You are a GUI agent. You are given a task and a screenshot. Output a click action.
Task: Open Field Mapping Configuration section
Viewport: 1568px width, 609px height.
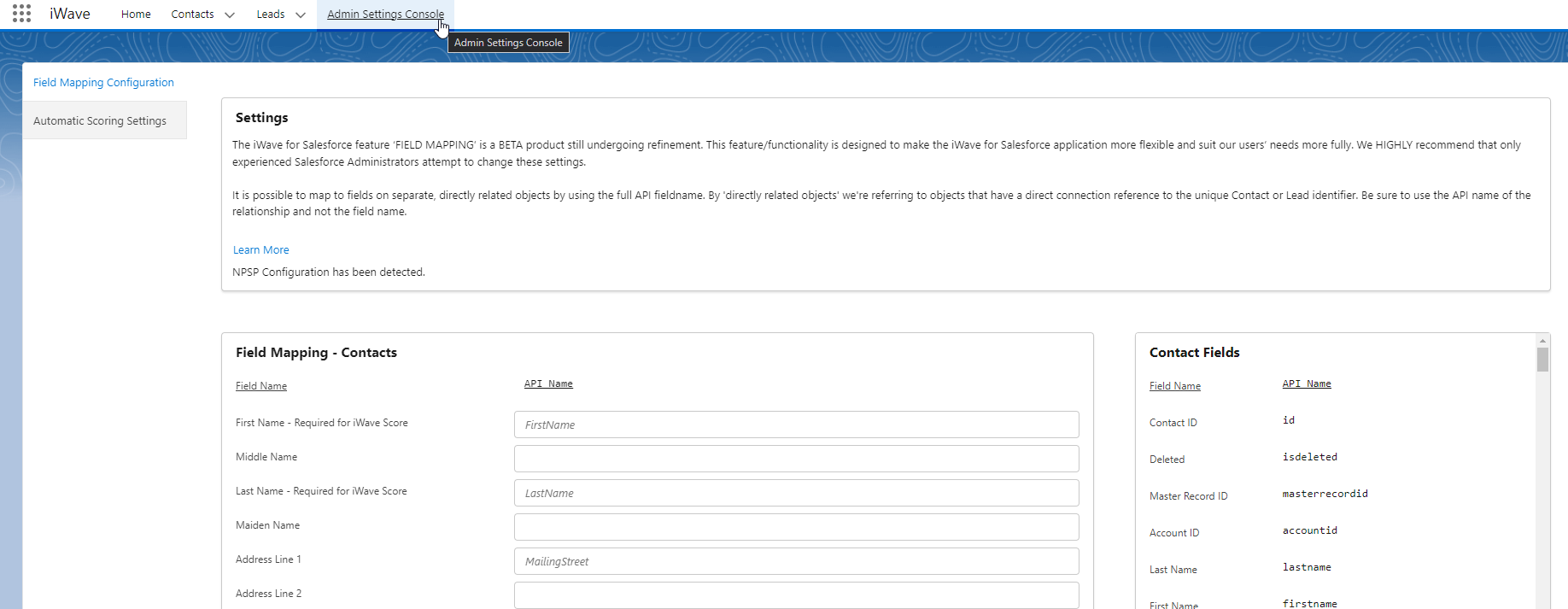tap(103, 83)
